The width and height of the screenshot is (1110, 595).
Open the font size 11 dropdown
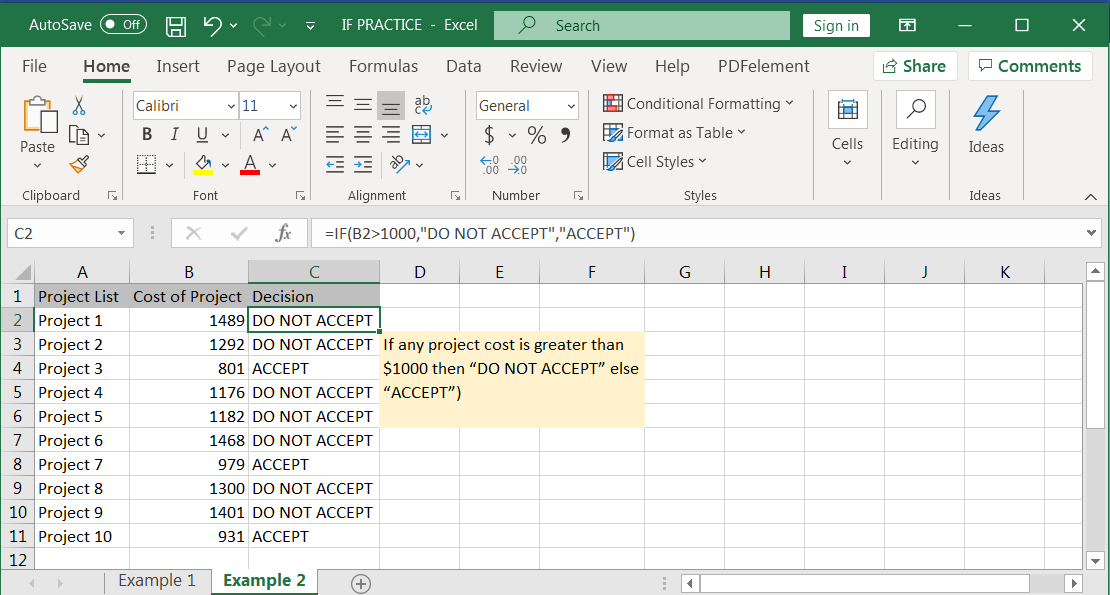(x=293, y=106)
